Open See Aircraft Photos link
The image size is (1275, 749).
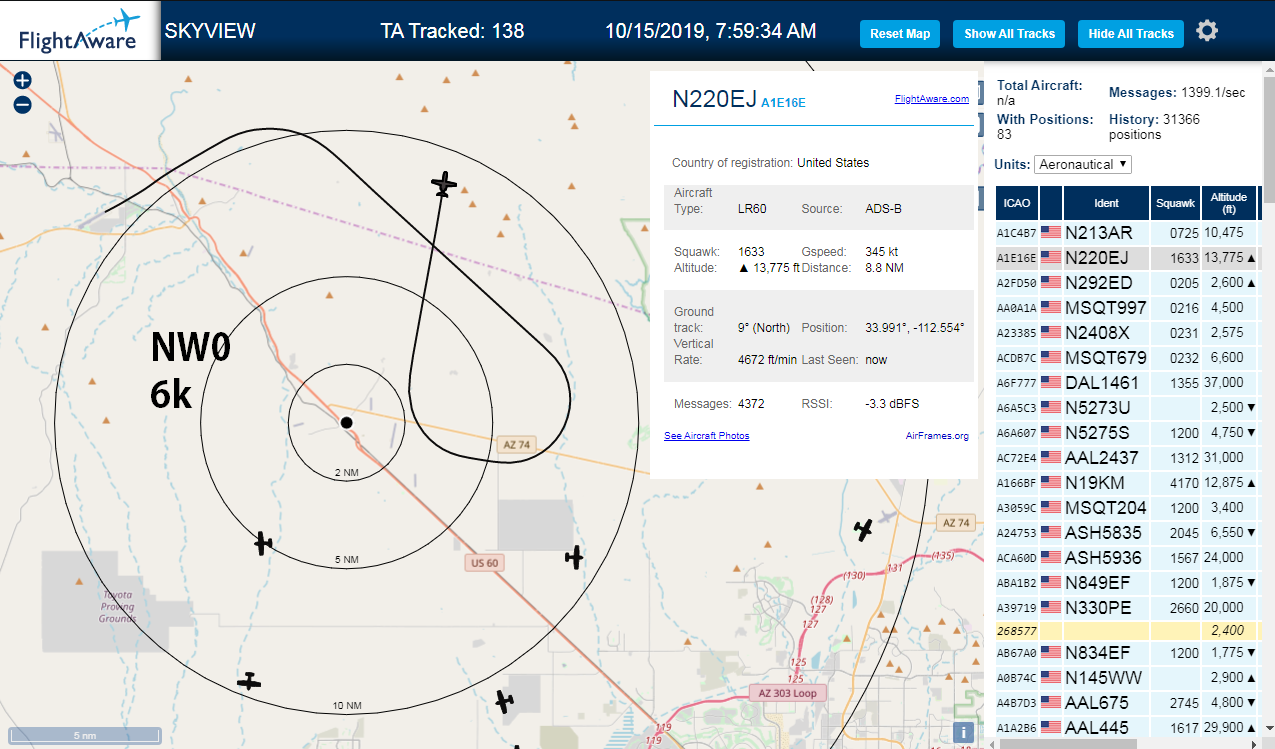(x=707, y=436)
